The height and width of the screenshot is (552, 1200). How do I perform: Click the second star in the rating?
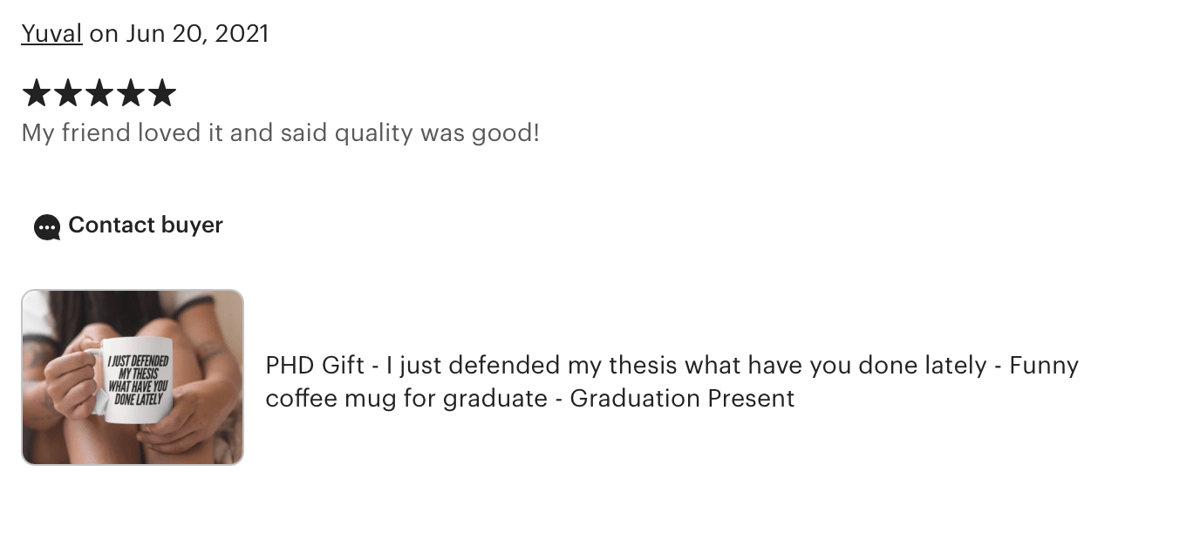[67, 94]
